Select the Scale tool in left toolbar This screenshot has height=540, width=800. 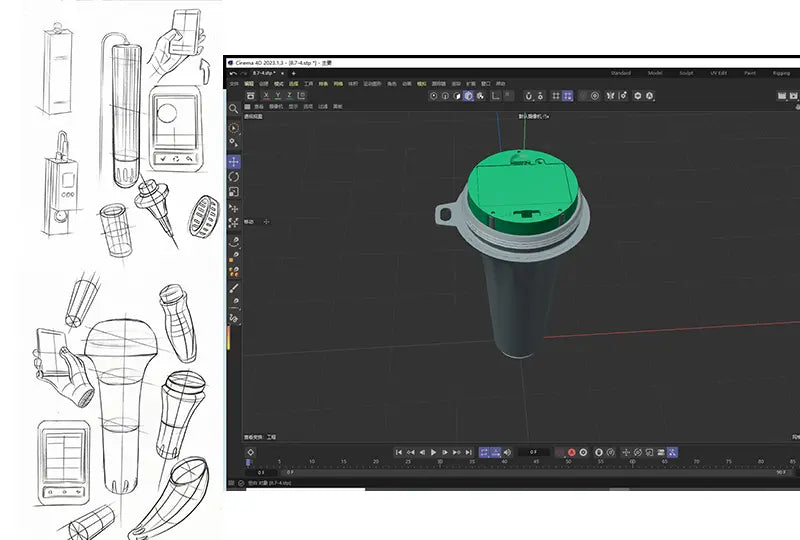click(234, 191)
